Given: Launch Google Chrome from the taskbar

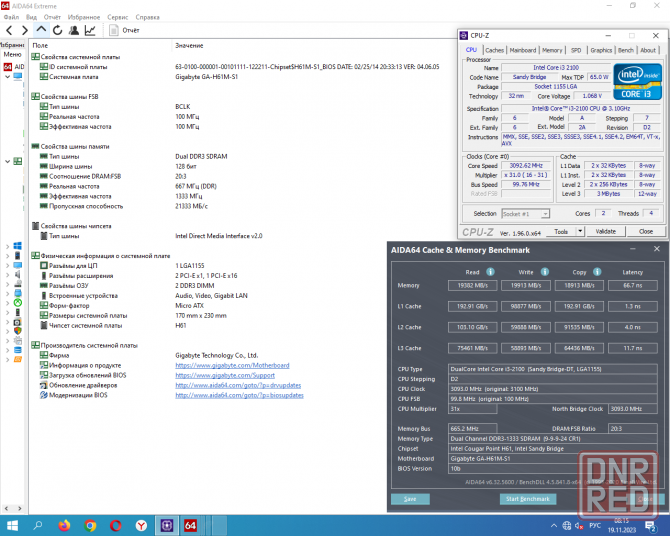Looking at the screenshot, I should tap(90, 525).
